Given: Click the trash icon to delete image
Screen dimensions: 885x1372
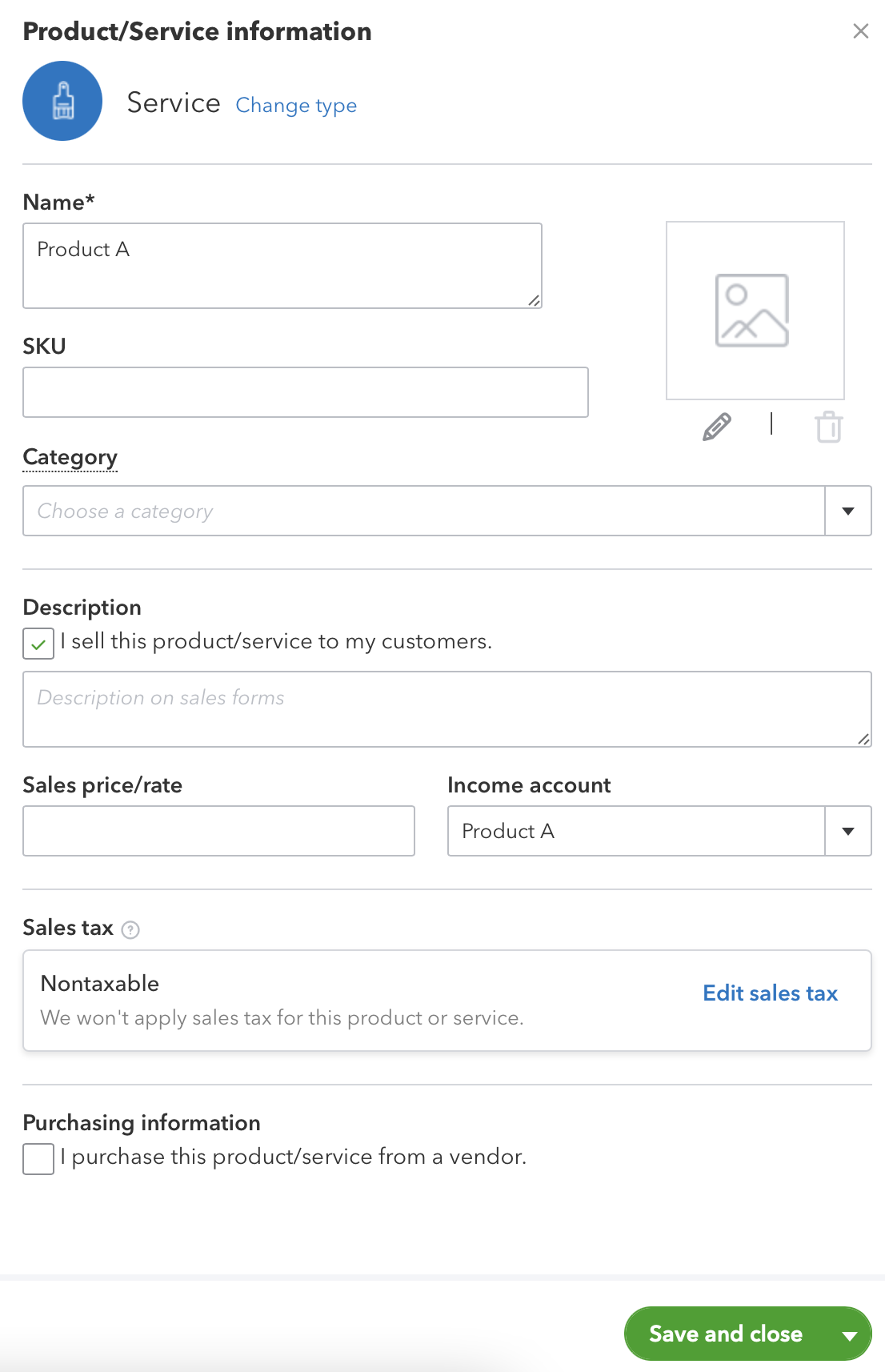Looking at the screenshot, I should [x=829, y=427].
